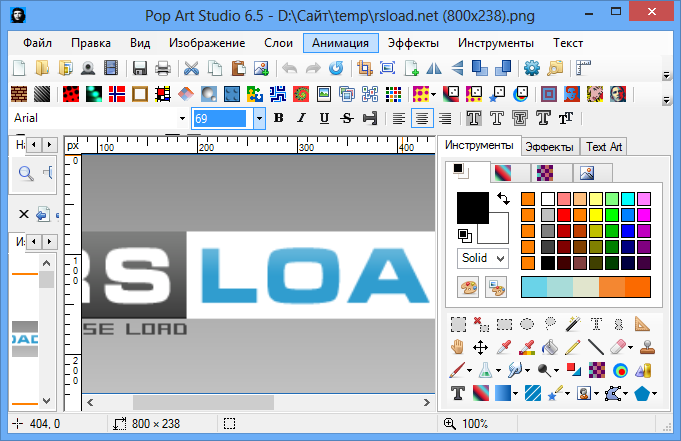This screenshot has width=681, height=441.
Task: Click the Print icon in toolbar
Action: 163,68
